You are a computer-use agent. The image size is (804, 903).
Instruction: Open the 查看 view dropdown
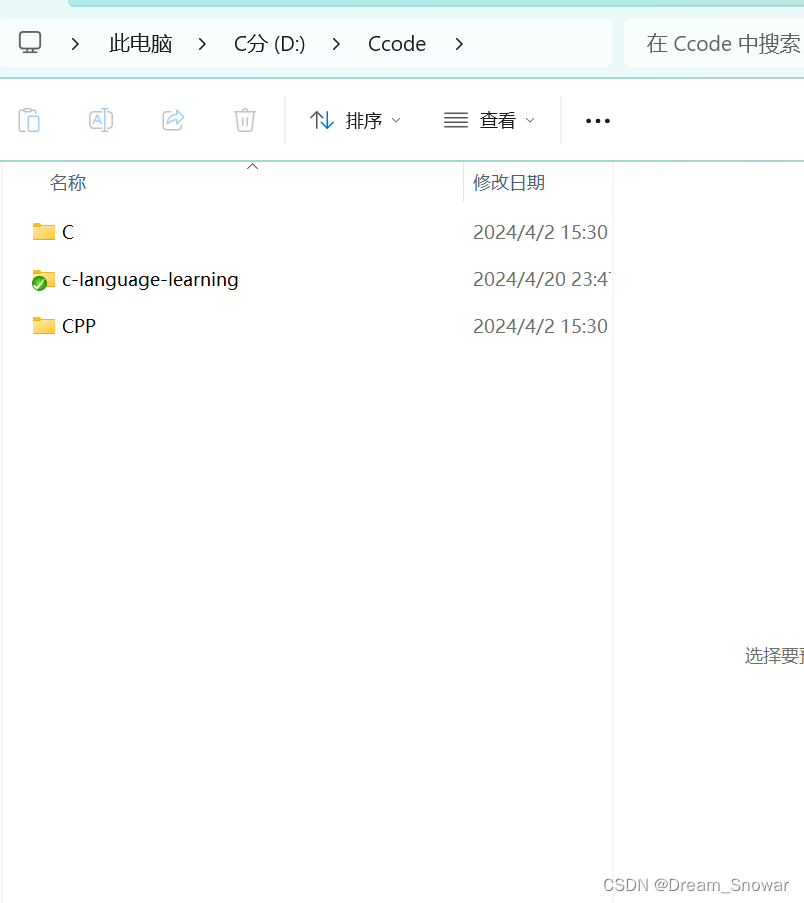click(x=490, y=120)
